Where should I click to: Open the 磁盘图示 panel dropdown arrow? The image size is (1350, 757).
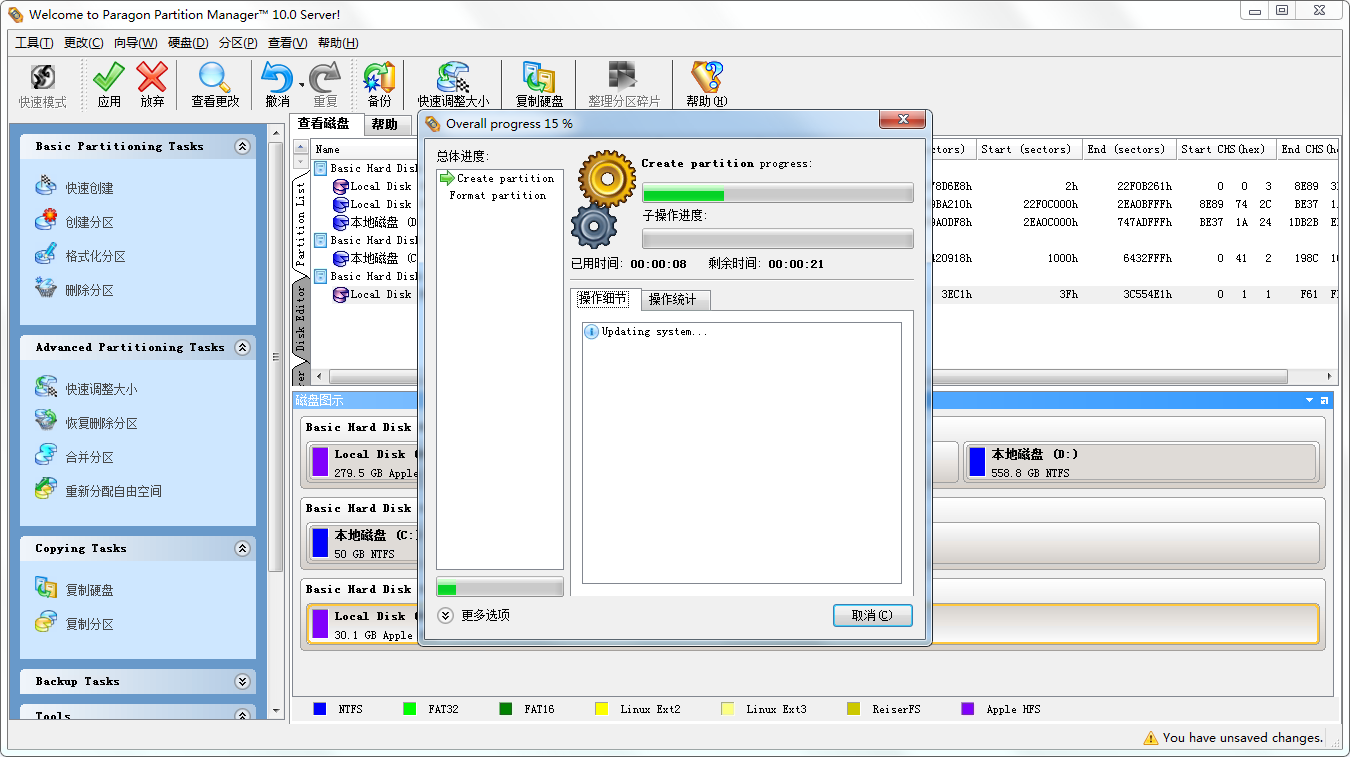click(x=1310, y=400)
